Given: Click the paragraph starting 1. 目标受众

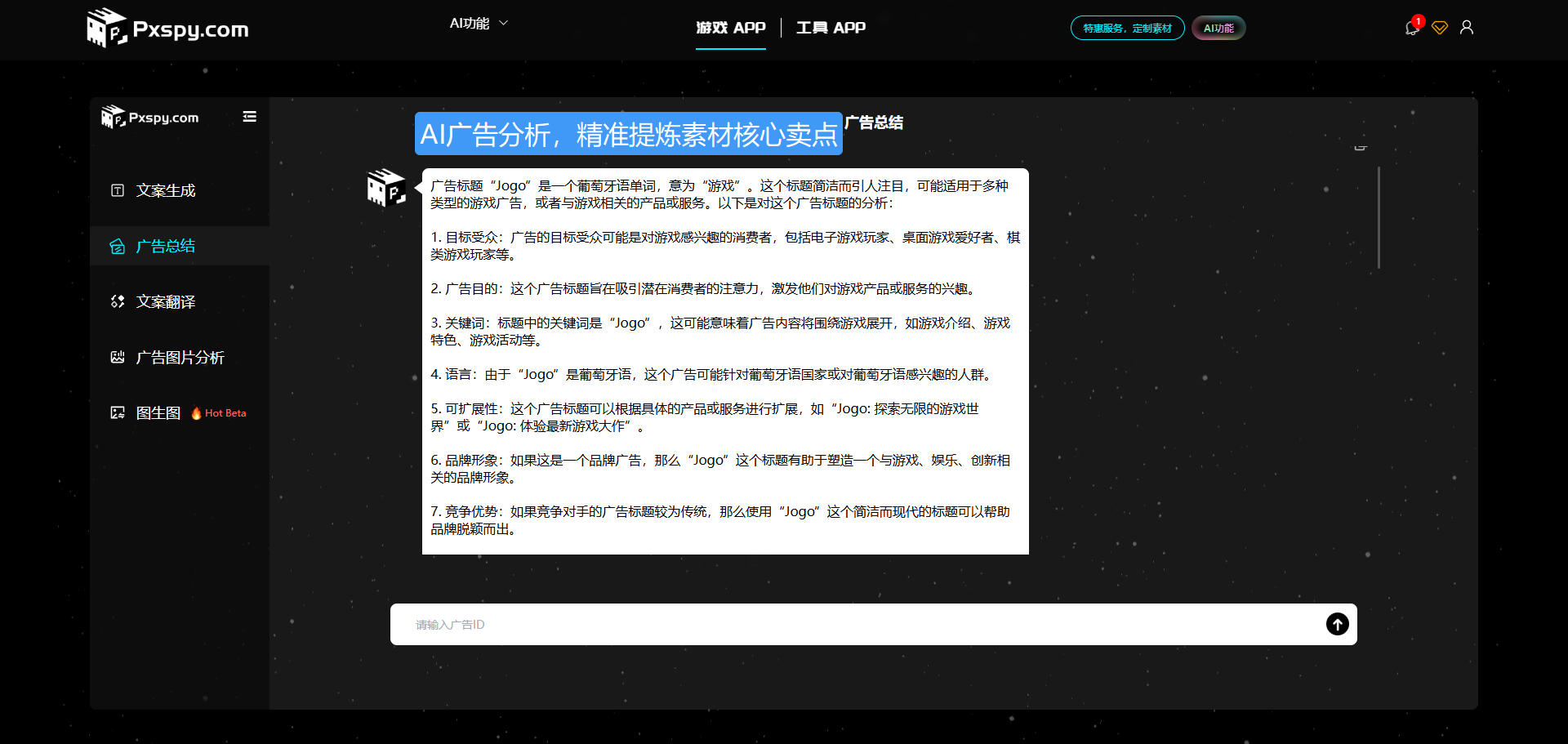Looking at the screenshot, I should pyautogui.click(x=725, y=246).
